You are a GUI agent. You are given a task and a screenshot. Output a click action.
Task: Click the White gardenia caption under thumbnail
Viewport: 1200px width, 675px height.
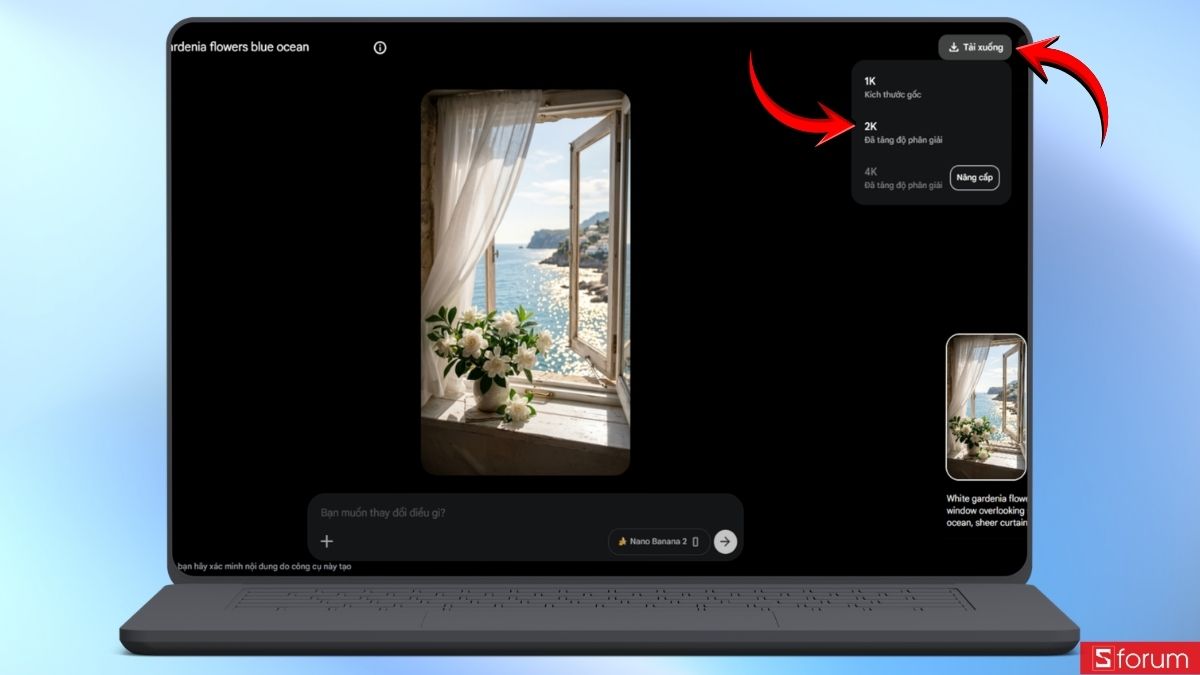pyautogui.click(x=986, y=510)
